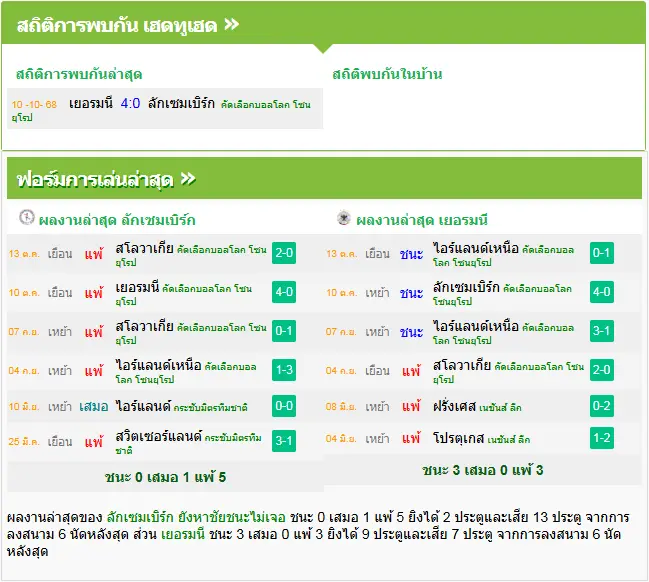This screenshot has height=582, width=649.
Task: Click the 1-2 score against โปรตุเกส
Action: (601, 438)
